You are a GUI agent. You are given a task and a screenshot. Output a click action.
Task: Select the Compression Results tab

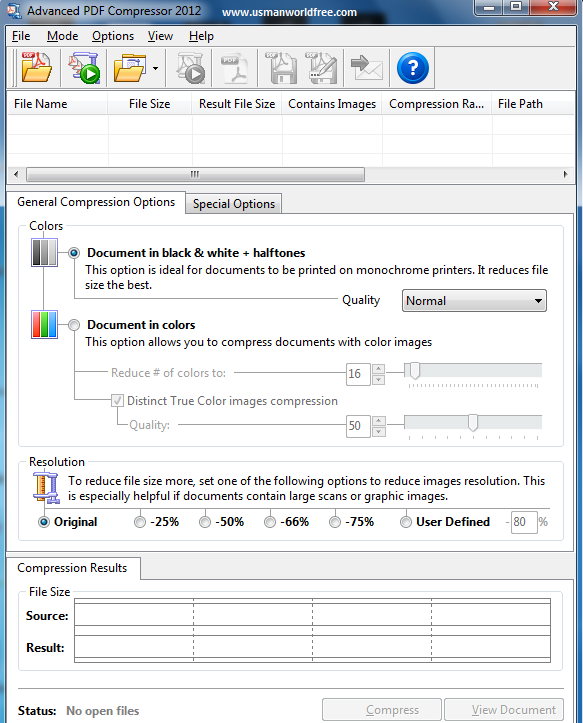coord(72,568)
